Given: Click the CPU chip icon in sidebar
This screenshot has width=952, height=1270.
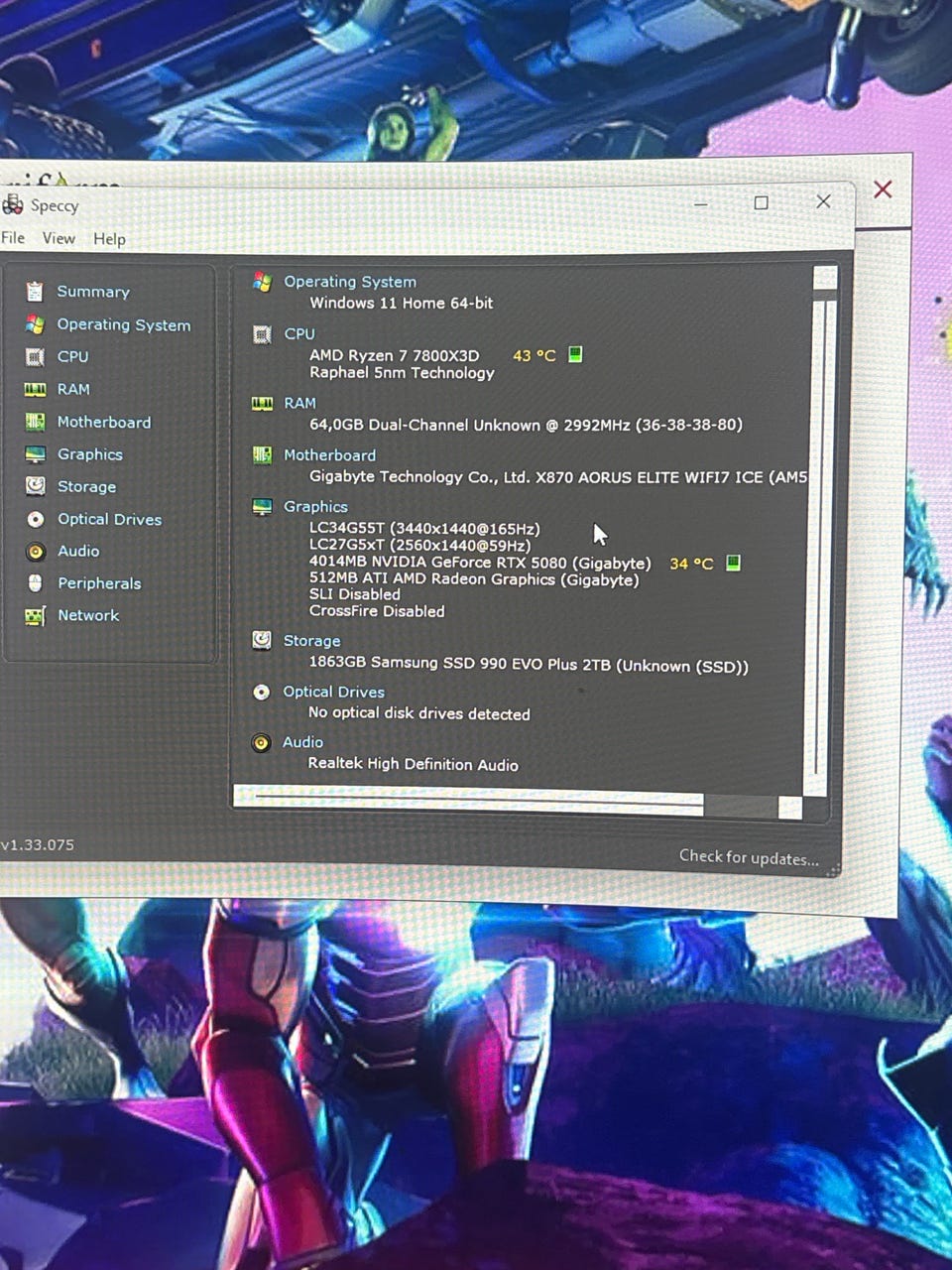Looking at the screenshot, I should tap(35, 356).
